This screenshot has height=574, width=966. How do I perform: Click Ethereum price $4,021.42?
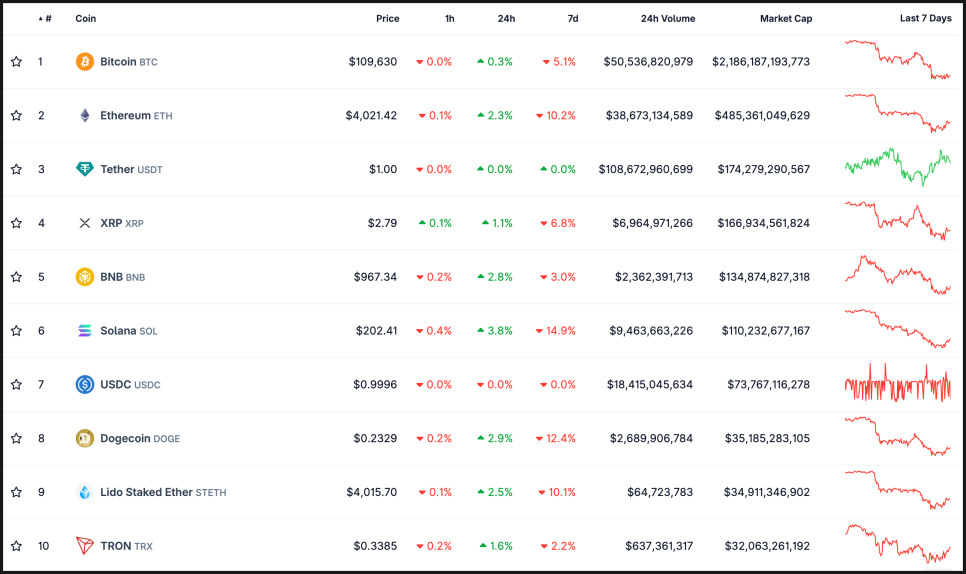click(x=371, y=115)
